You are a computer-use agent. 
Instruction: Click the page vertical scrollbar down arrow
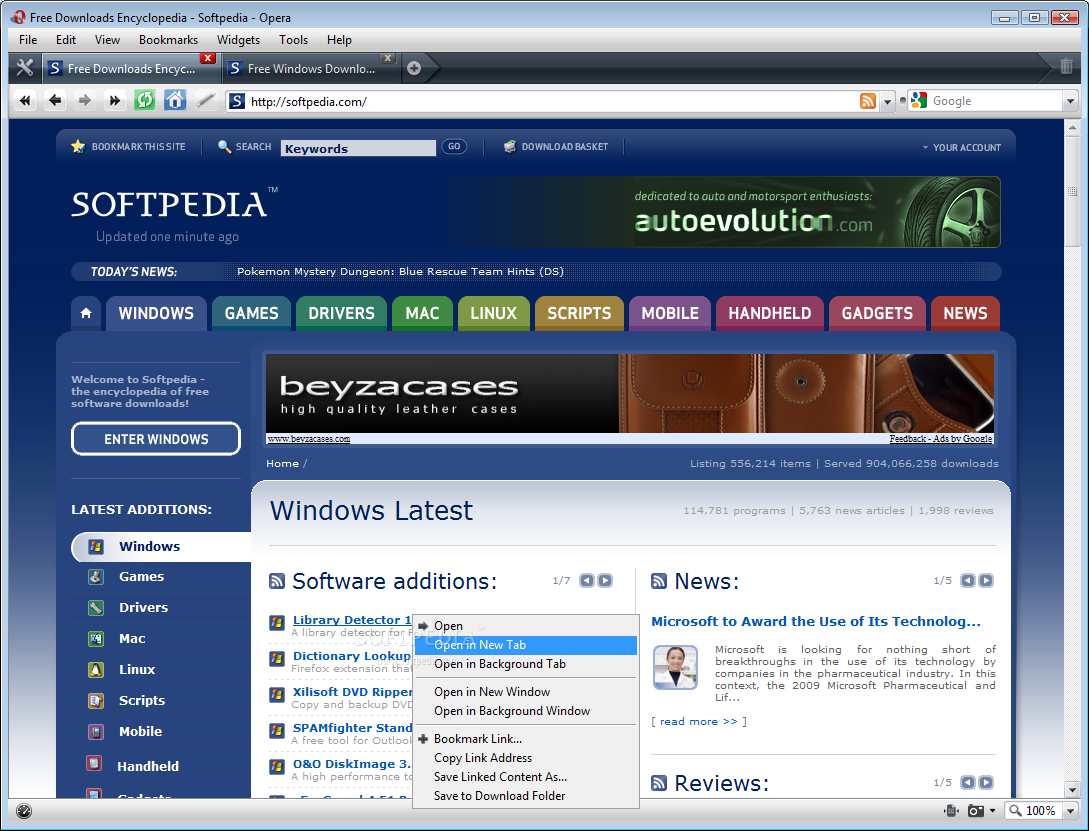(x=1072, y=789)
